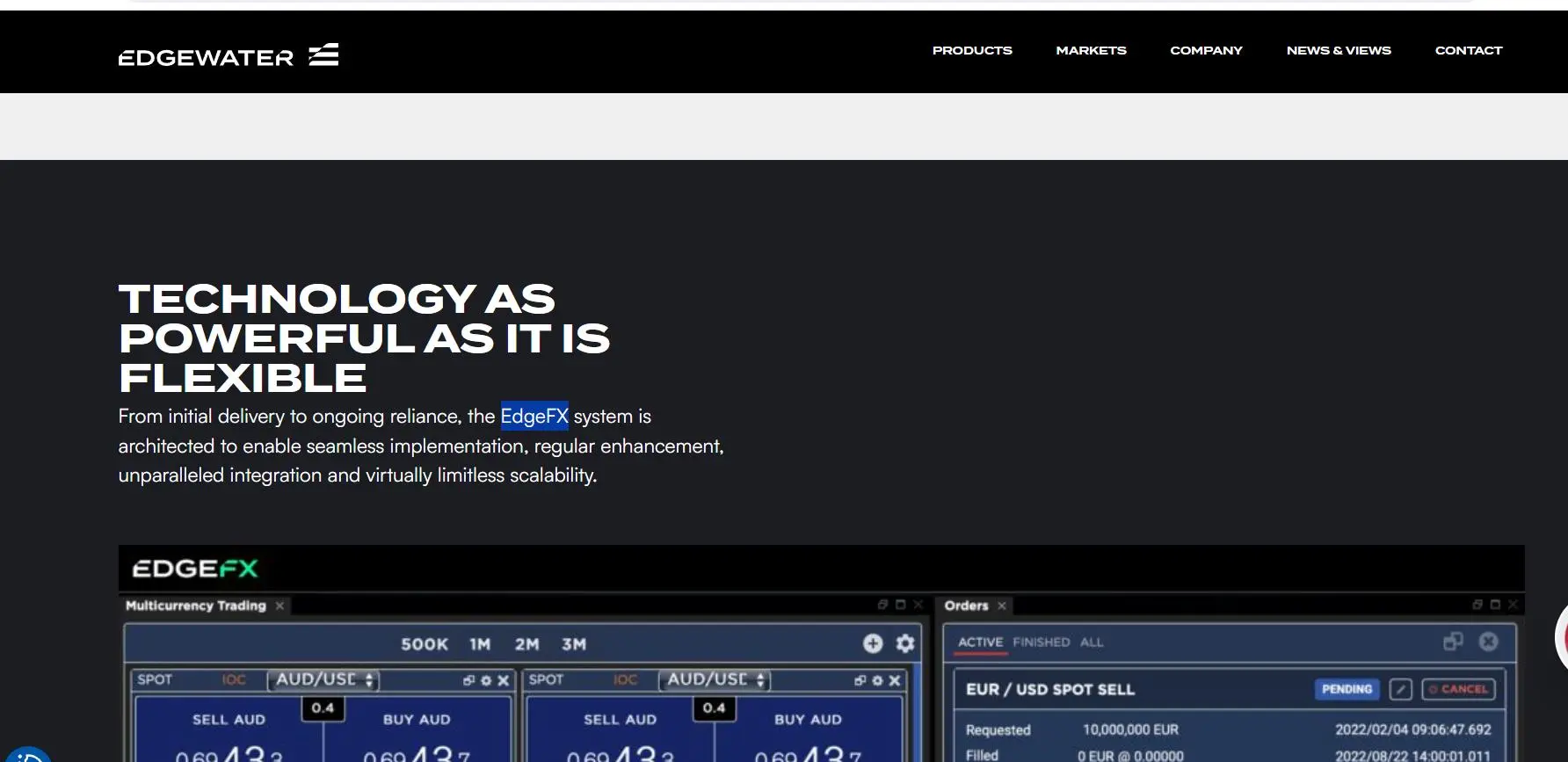
Task: Switch to the Multicurrency Trading tab
Action: 195,606
